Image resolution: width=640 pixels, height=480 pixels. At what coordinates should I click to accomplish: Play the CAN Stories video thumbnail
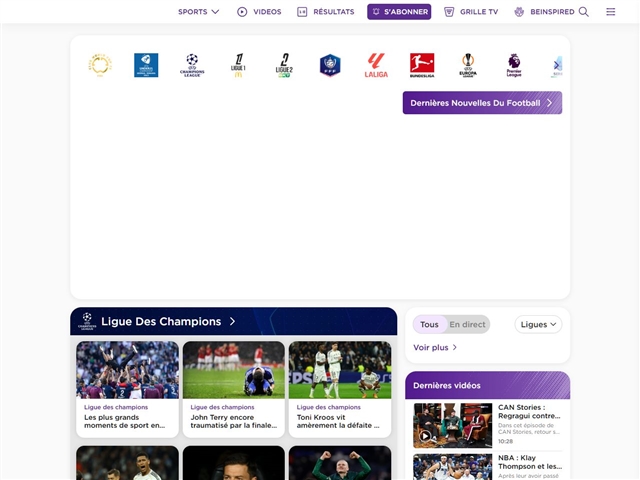click(453, 425)
